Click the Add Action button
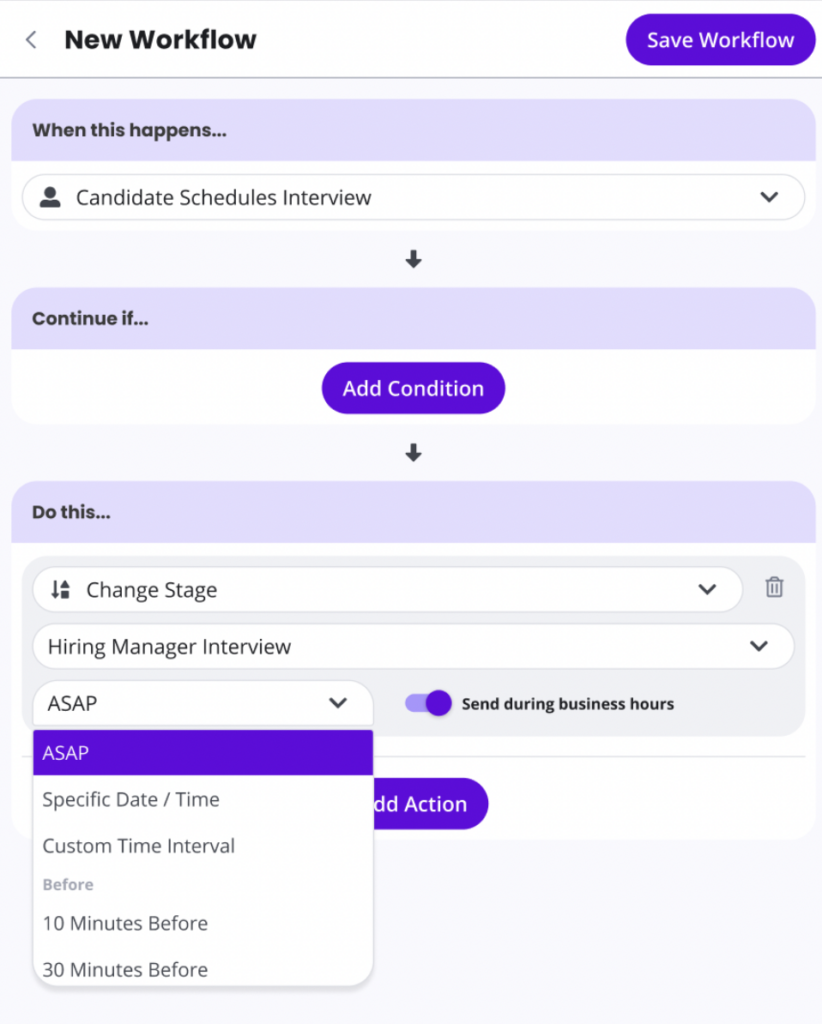 (x=430, y=804)
